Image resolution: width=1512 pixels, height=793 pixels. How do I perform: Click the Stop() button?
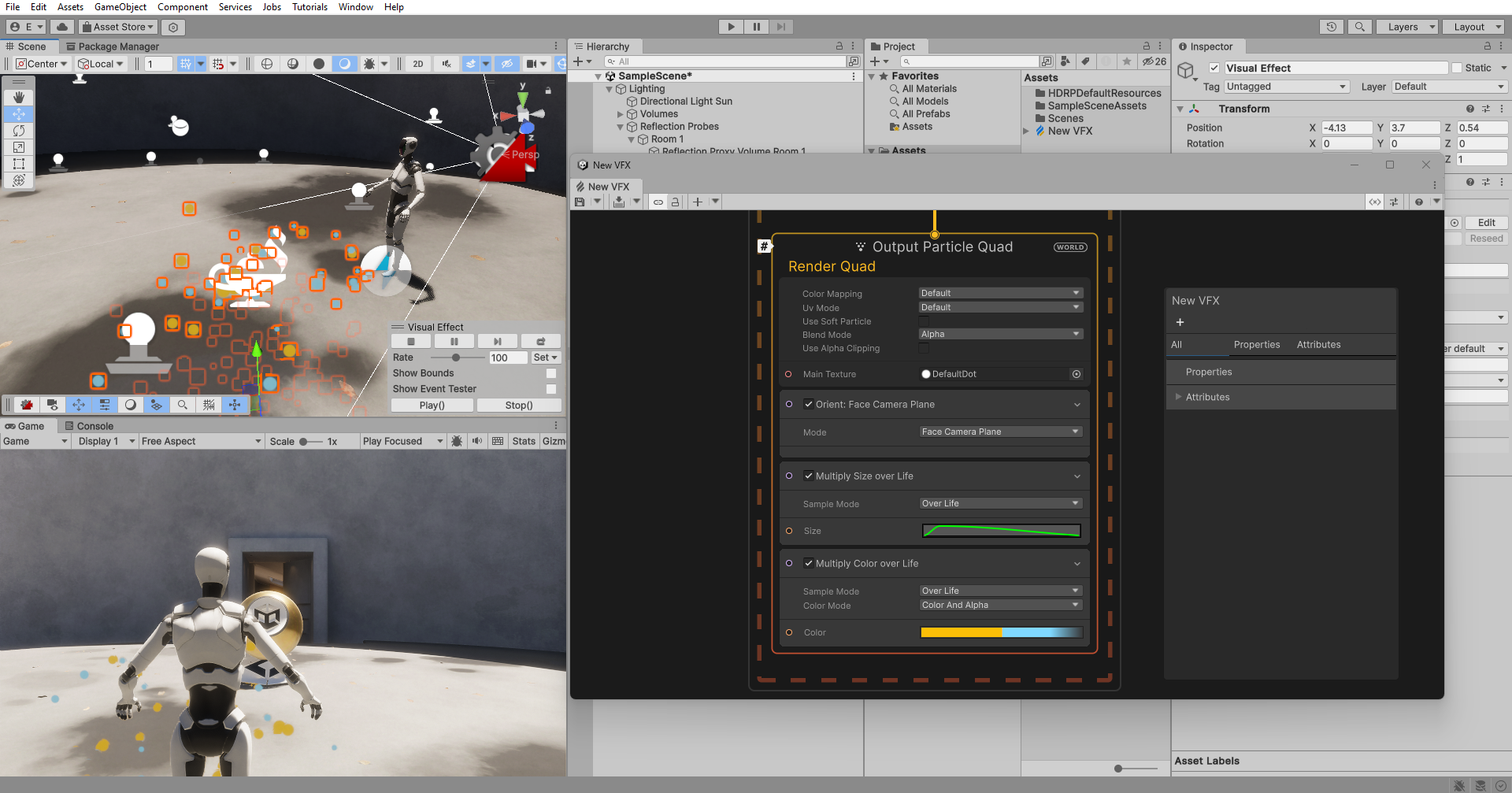[x=519, y=405]
